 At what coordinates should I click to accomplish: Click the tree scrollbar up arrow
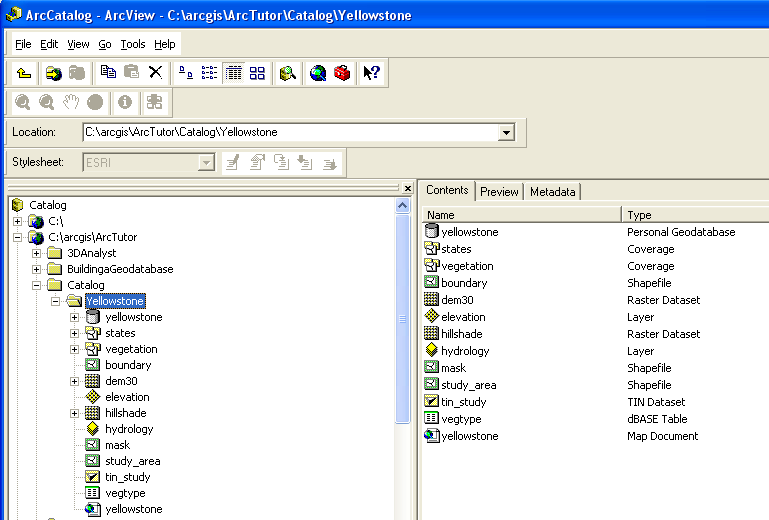pyautogui.click(x=403, y=206)
